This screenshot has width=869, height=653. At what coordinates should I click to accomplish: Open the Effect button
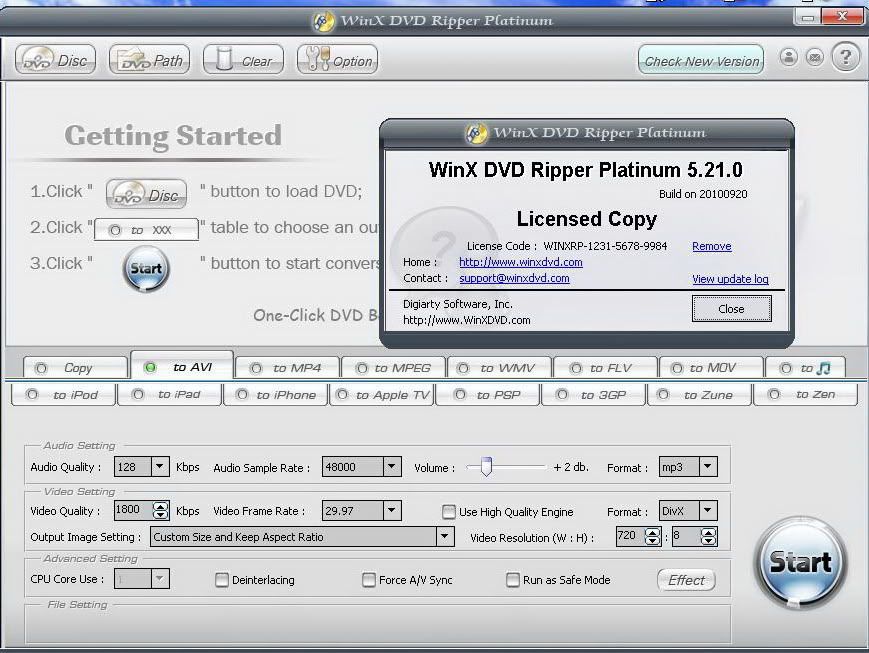(686, 580)
